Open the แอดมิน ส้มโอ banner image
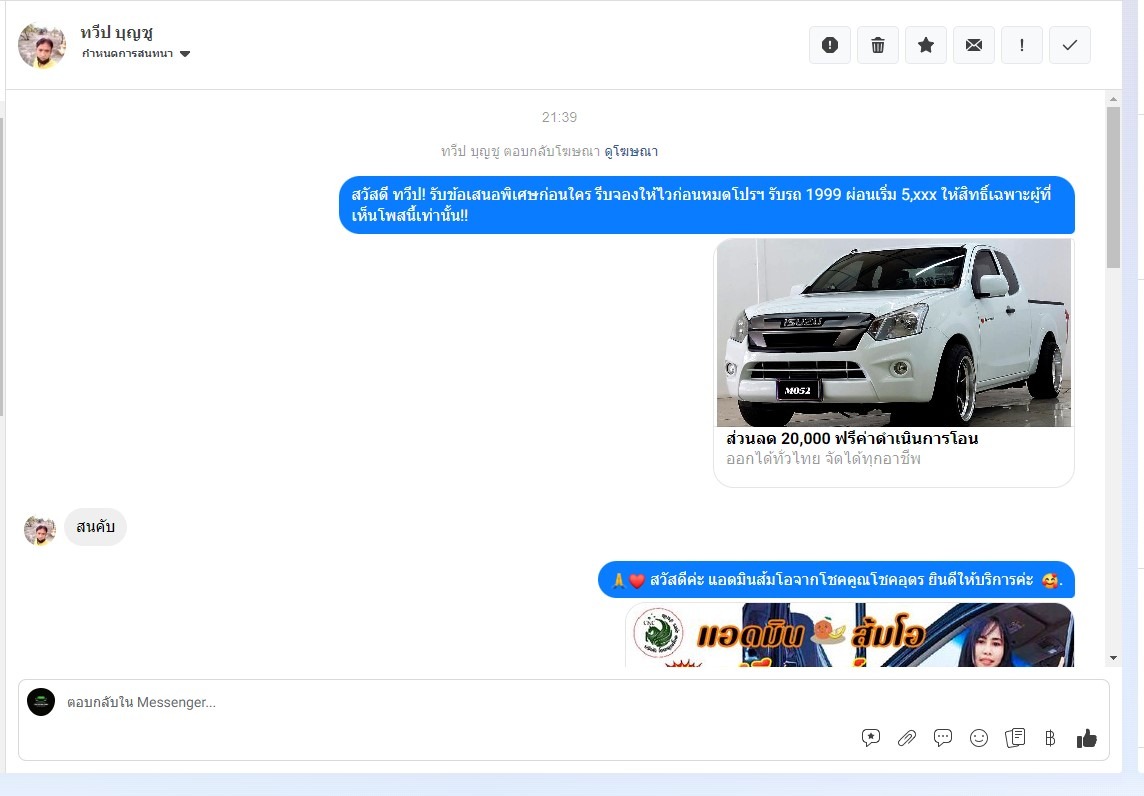The width and height of the screenshot is (1144, 796). (849, 635)
